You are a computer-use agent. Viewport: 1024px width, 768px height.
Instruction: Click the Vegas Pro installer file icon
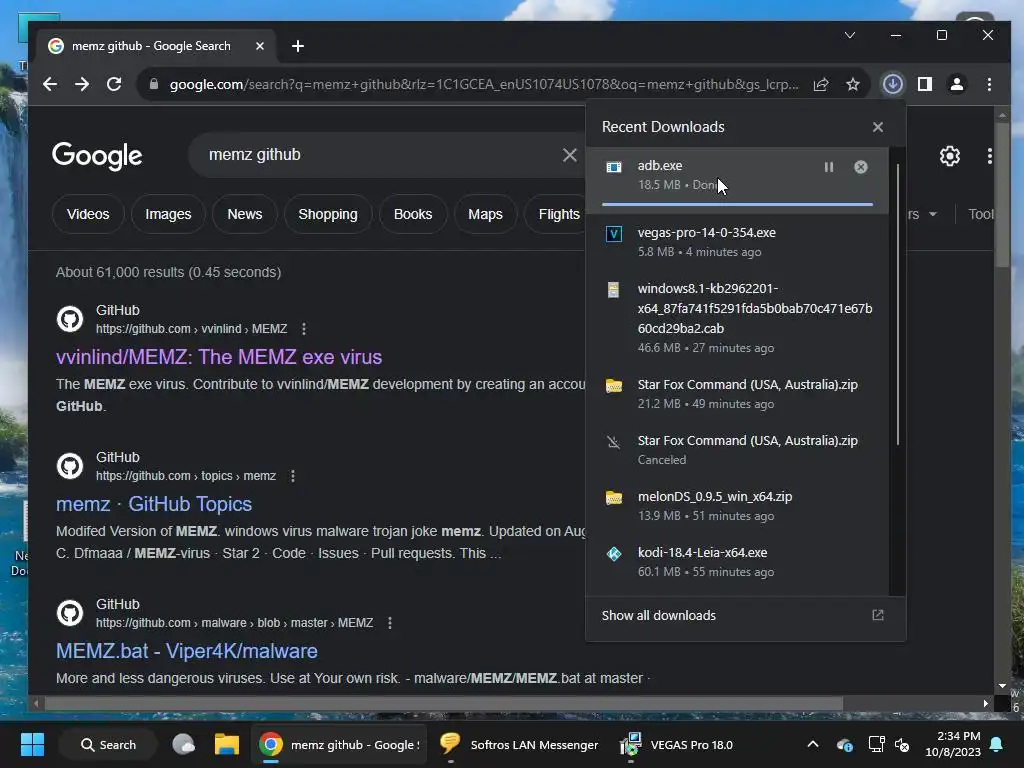(x=614, y=234)
